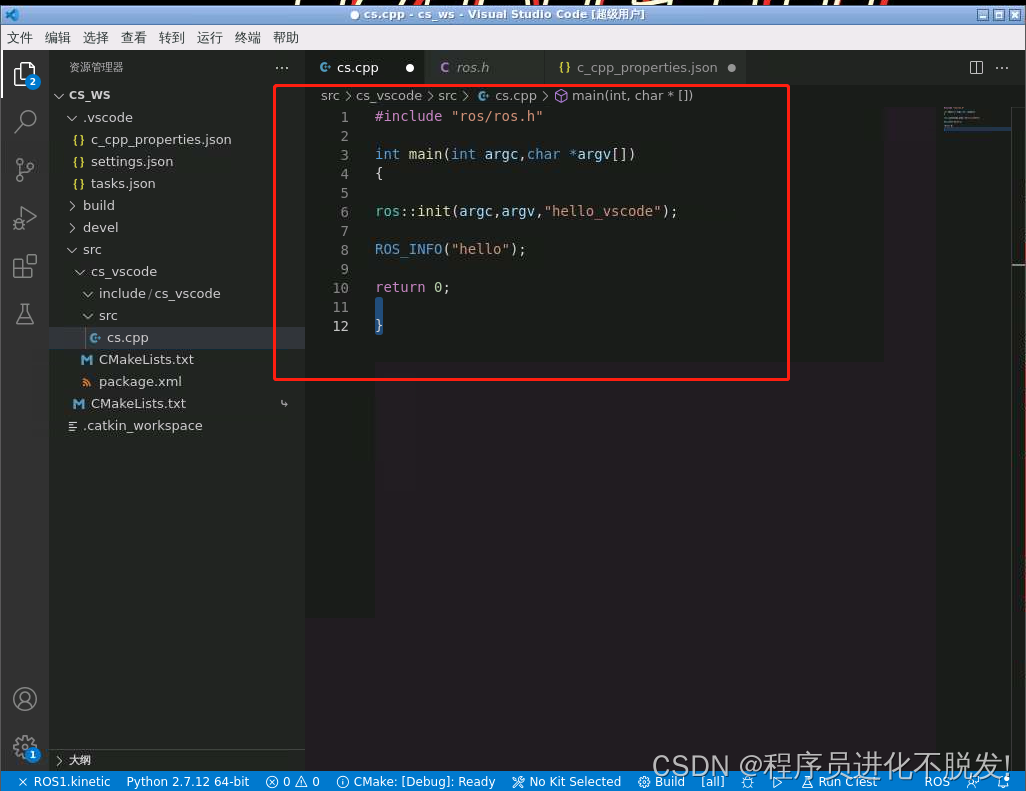Click the VS Code logo in title bar
This screenshot has height=791, width=1026.
(12, 14)
